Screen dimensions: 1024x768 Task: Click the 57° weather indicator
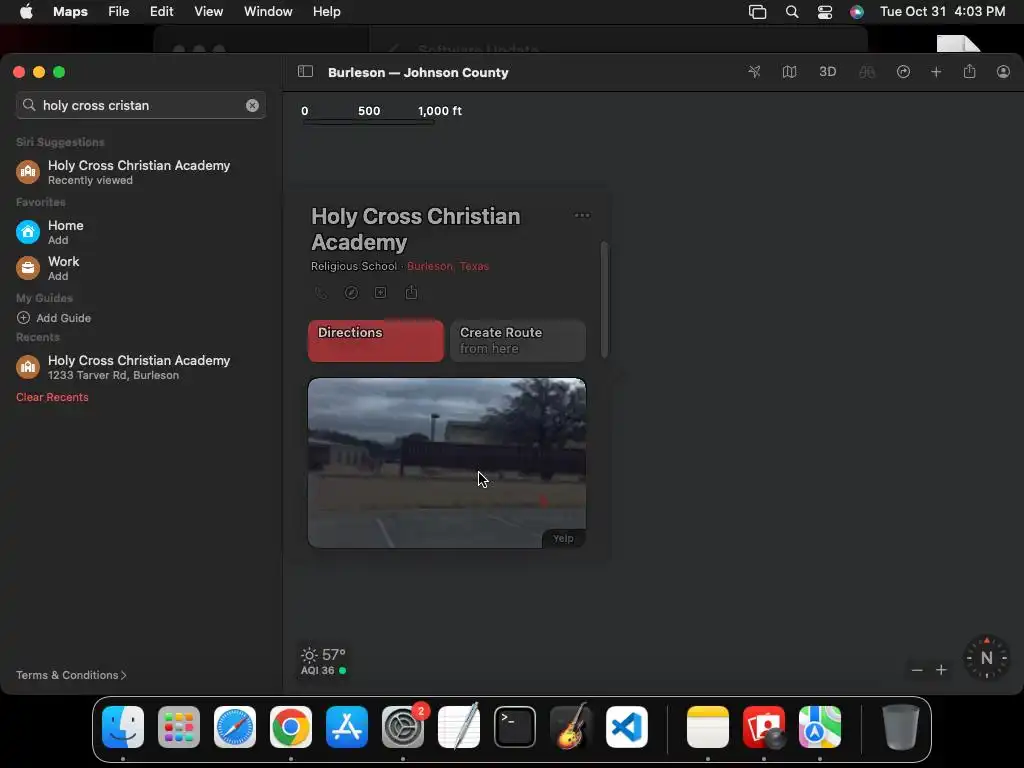point(323,655)
